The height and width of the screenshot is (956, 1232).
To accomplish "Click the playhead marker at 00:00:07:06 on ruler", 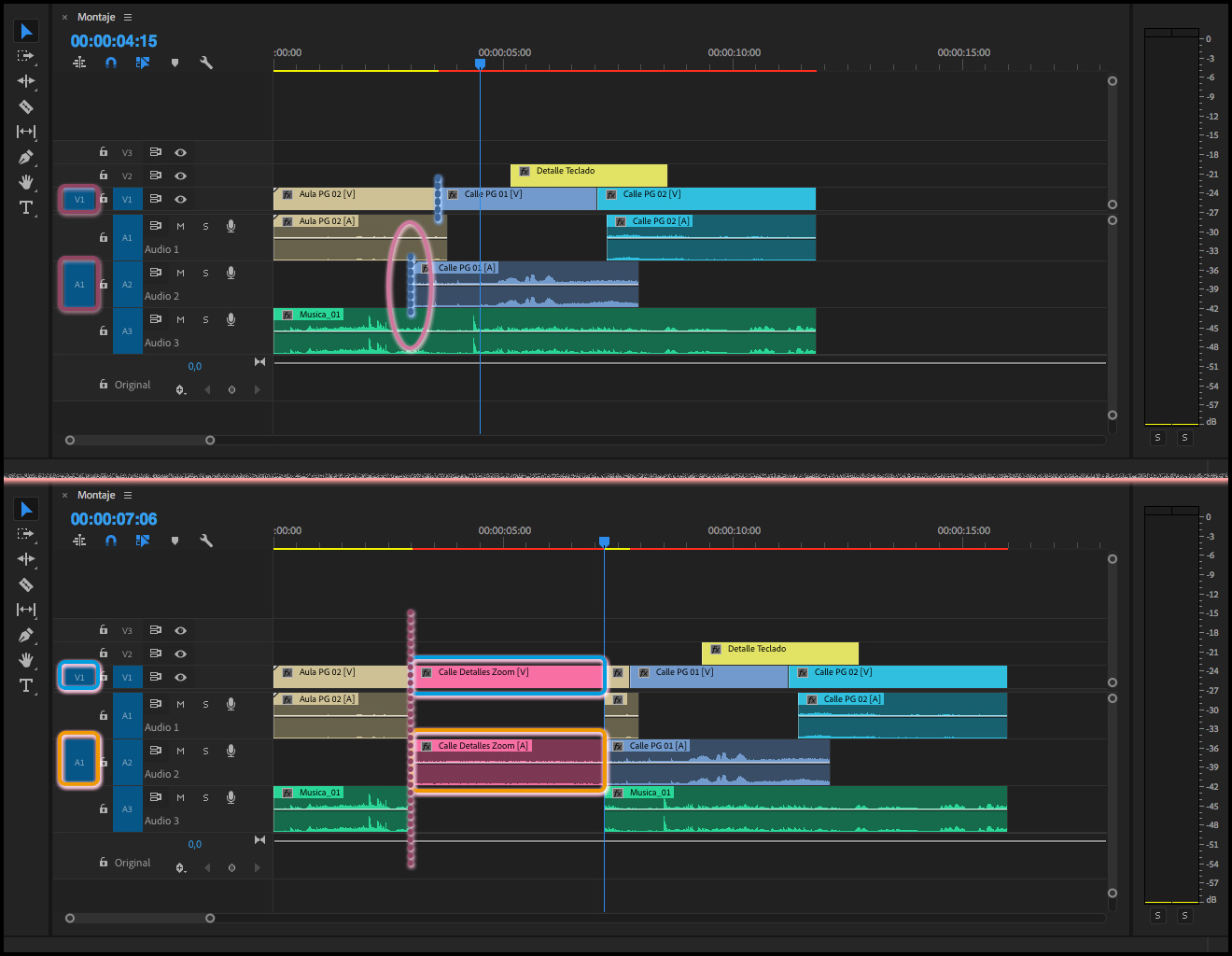I will coord(604,541).
